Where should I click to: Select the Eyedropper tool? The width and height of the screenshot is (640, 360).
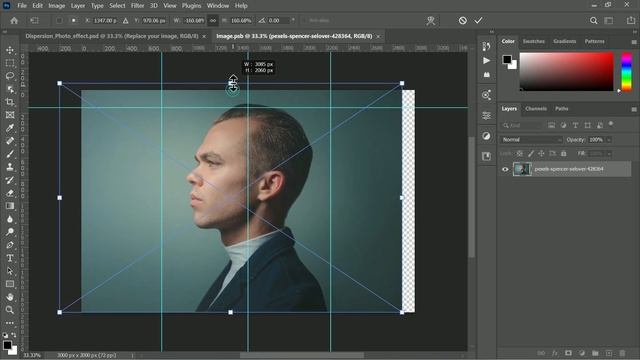10,128
